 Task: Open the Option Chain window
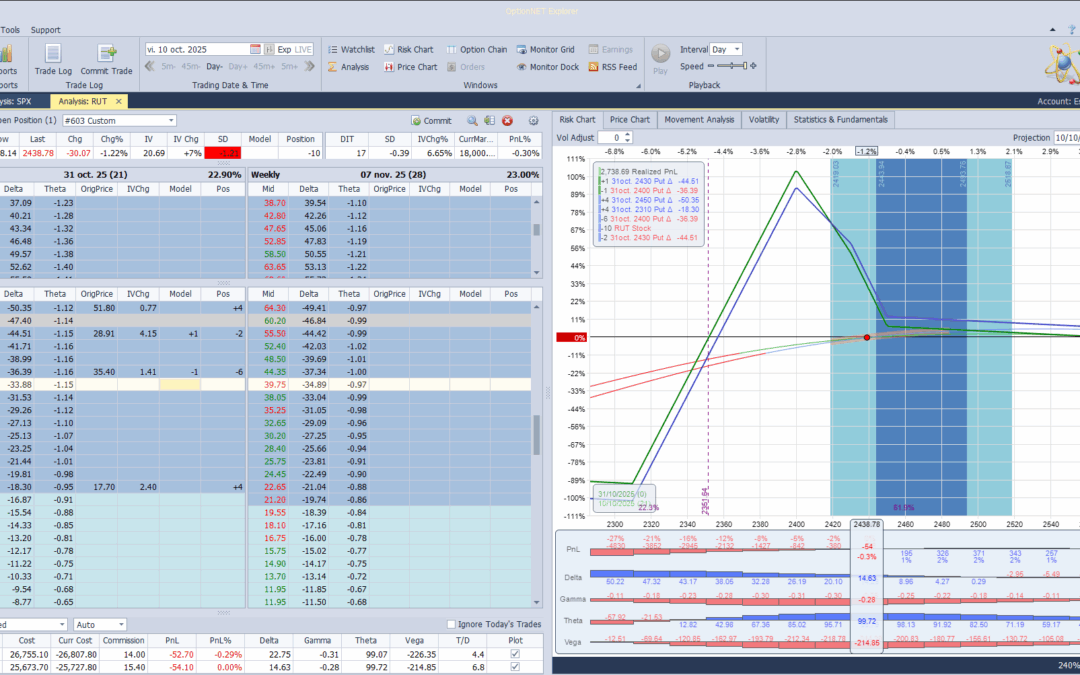pyautogui.click(x=477, y=50)
